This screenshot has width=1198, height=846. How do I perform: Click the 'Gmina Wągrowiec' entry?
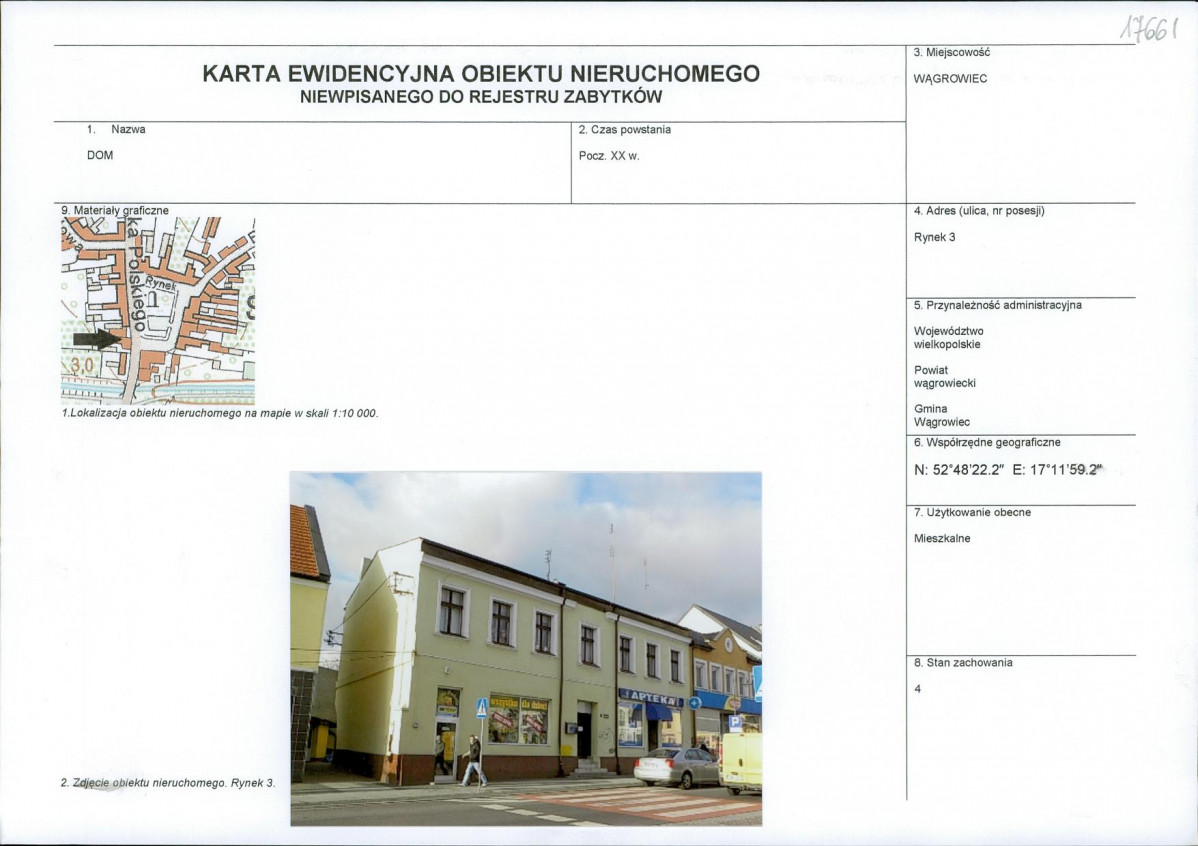pos(941,416)
